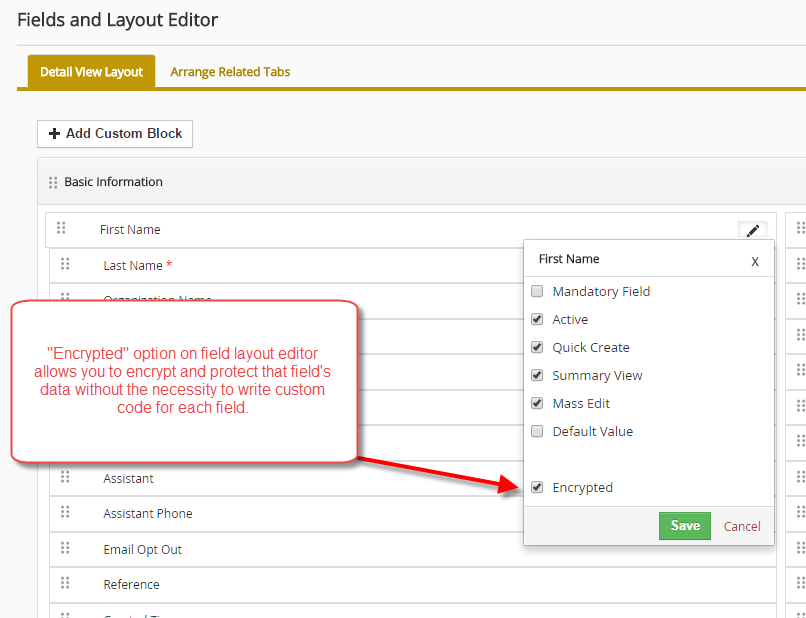
Task: Click the First Name field row label
Action: [x=130, y=229]
